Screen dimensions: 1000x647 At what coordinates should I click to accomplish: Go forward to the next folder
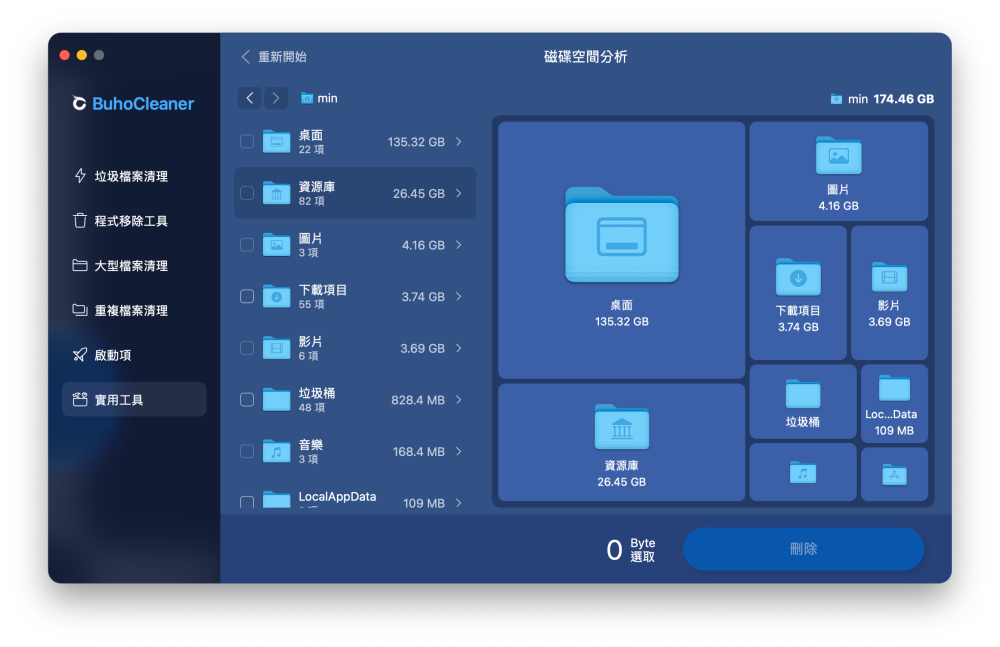[276, 98]
